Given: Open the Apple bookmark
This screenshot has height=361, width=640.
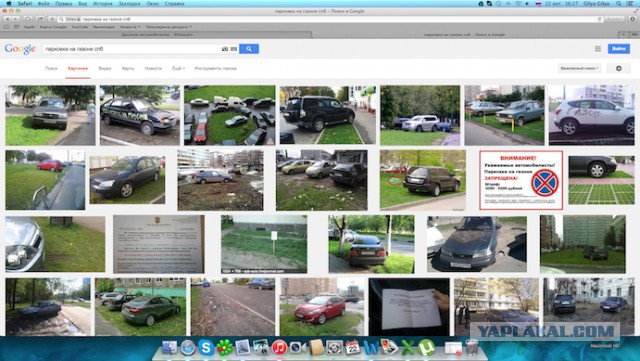Looking at the screenshot, I should coord(29,27).
